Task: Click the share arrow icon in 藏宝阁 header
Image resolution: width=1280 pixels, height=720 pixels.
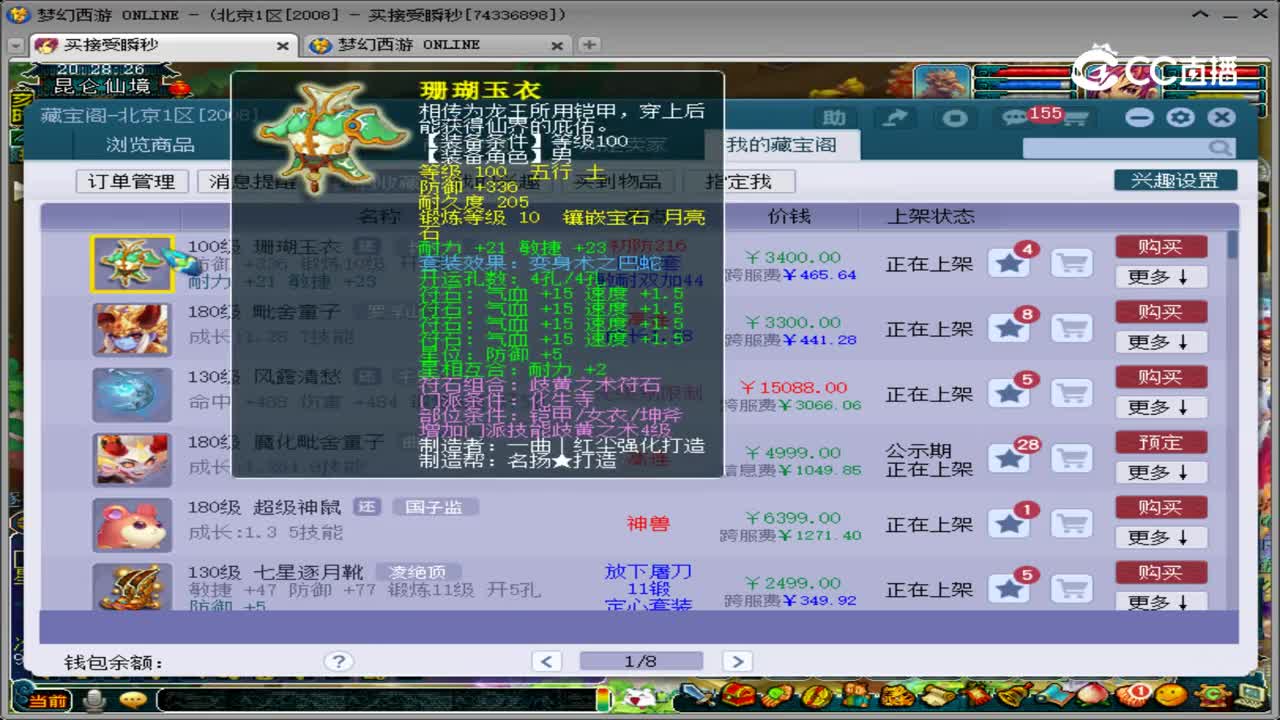Action: click(896, 118)
